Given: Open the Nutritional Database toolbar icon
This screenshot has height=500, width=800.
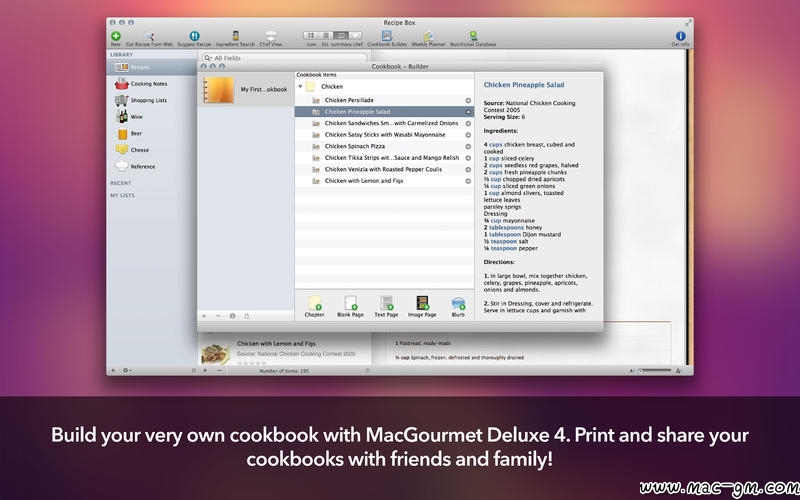Looking at the screenshot, I should click(473, 36).
